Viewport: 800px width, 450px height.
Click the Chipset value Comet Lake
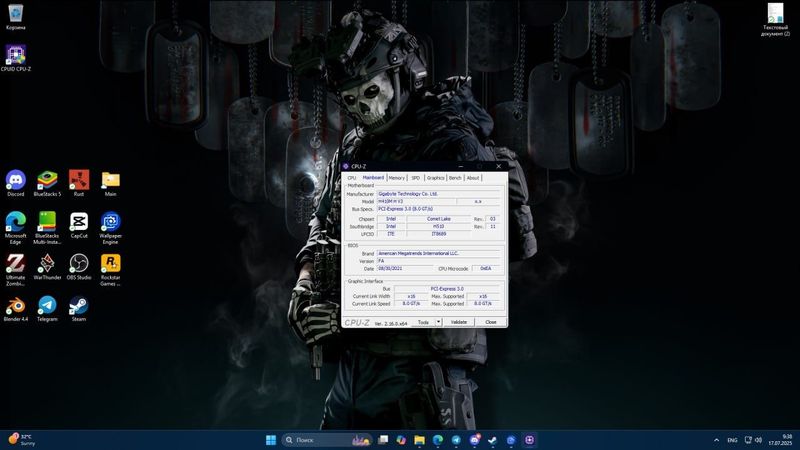tap(439, 219)
